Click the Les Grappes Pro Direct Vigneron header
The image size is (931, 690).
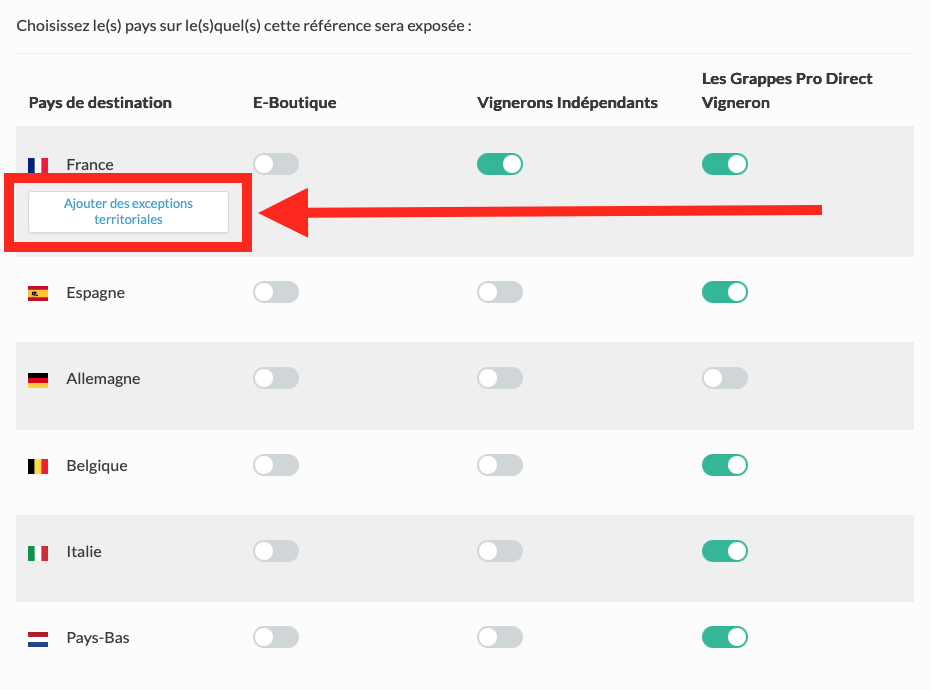(787, 90)
